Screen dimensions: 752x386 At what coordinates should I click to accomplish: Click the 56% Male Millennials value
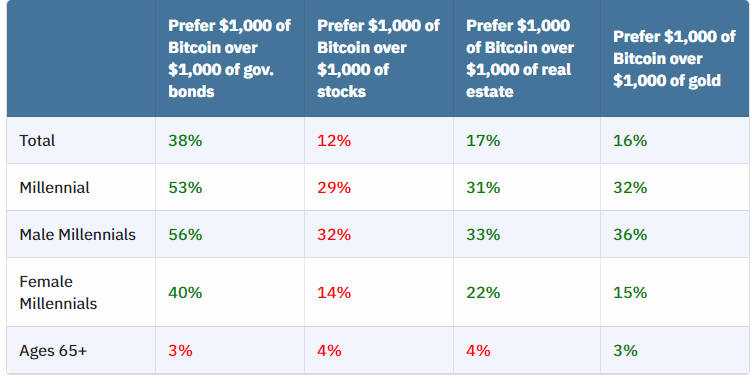[x=185, y=234]
